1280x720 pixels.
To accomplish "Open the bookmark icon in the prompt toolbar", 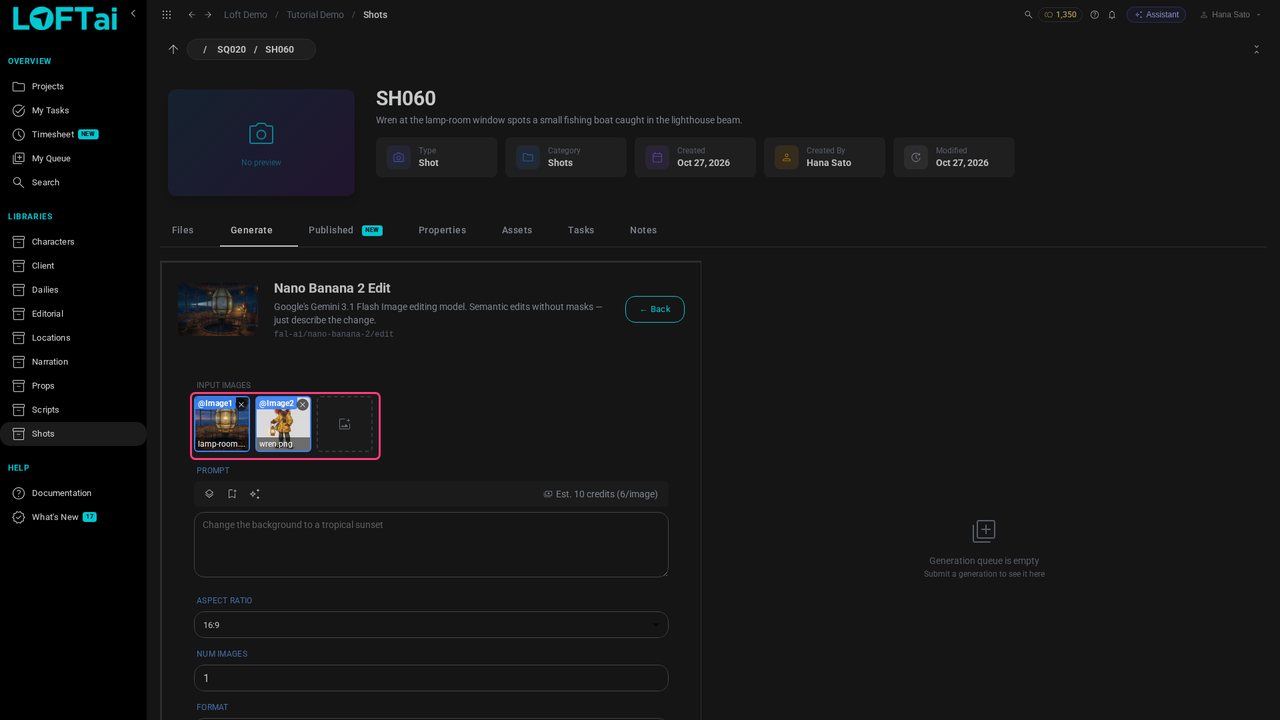I will (232, 494).
